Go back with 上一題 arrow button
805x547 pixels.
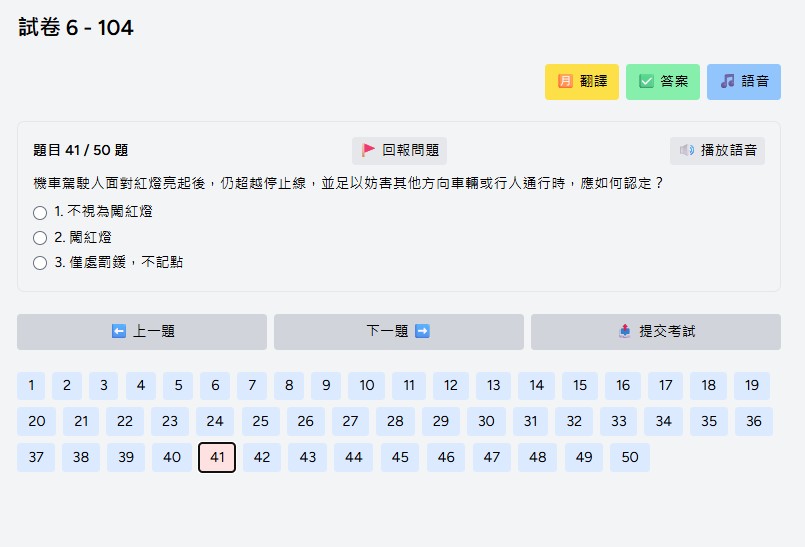pos(142,331)
